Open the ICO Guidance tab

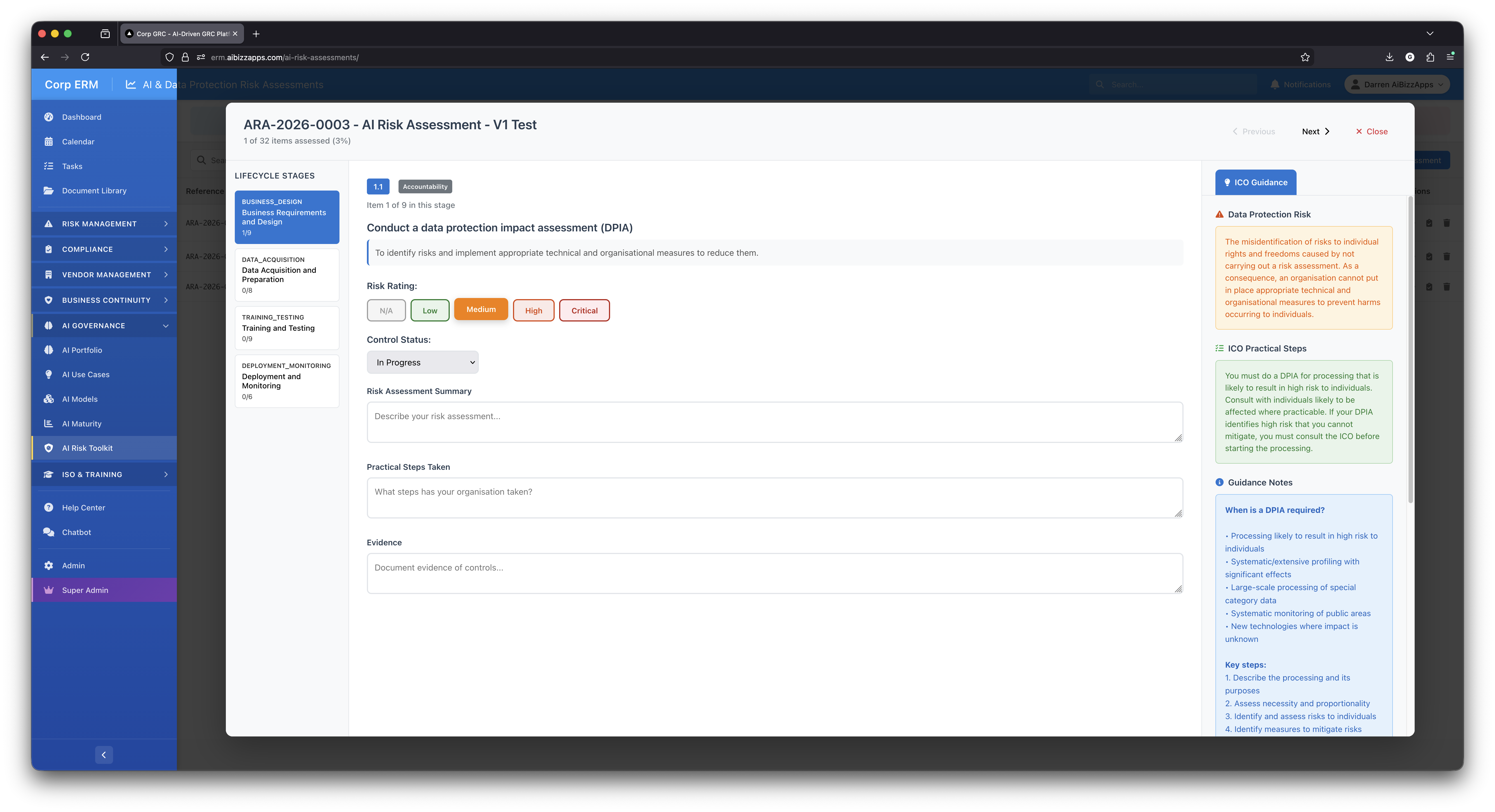1255,182
